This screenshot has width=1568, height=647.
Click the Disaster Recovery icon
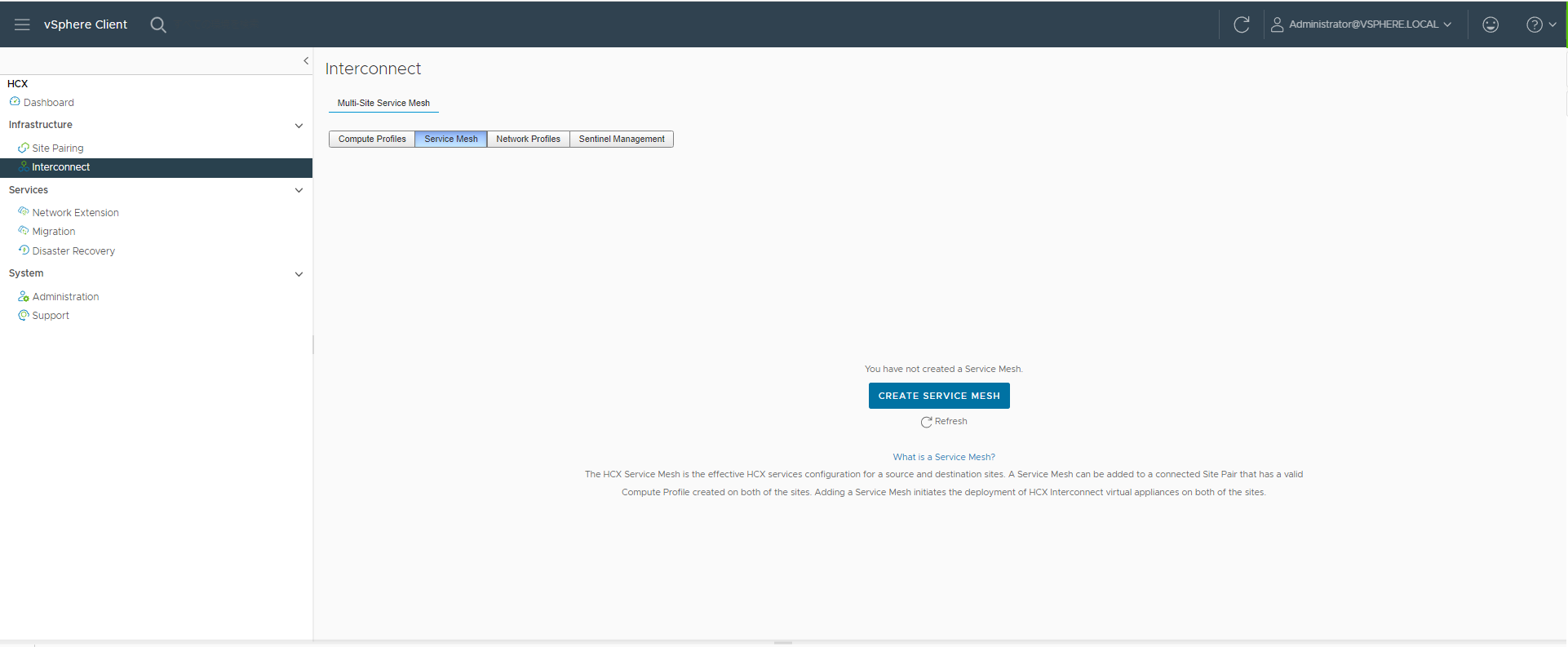point(24,250)
